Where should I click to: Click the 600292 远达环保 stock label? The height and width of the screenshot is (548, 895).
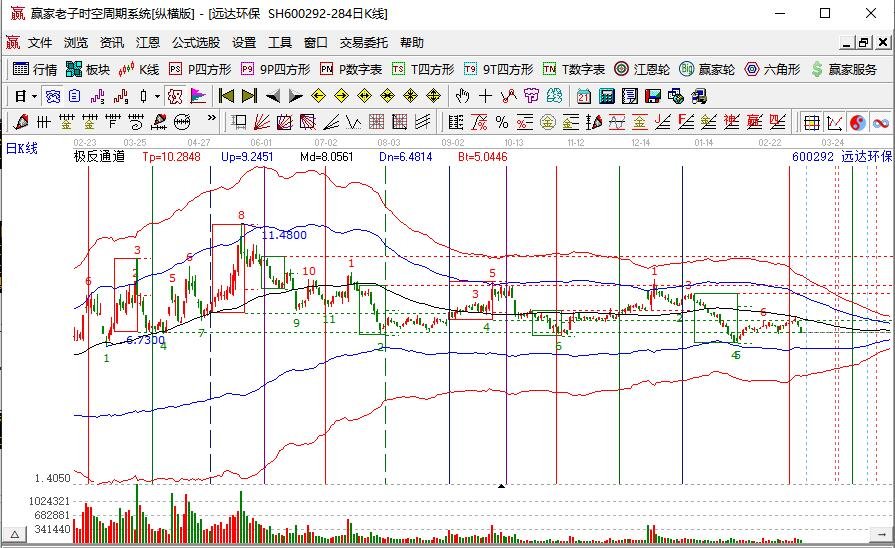[842, 156]
